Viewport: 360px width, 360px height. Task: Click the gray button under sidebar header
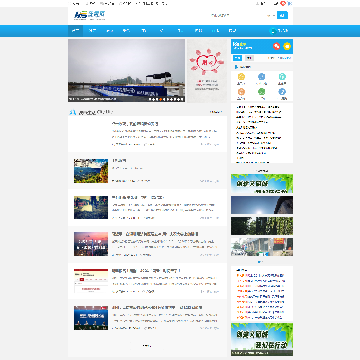coord(249,58)
